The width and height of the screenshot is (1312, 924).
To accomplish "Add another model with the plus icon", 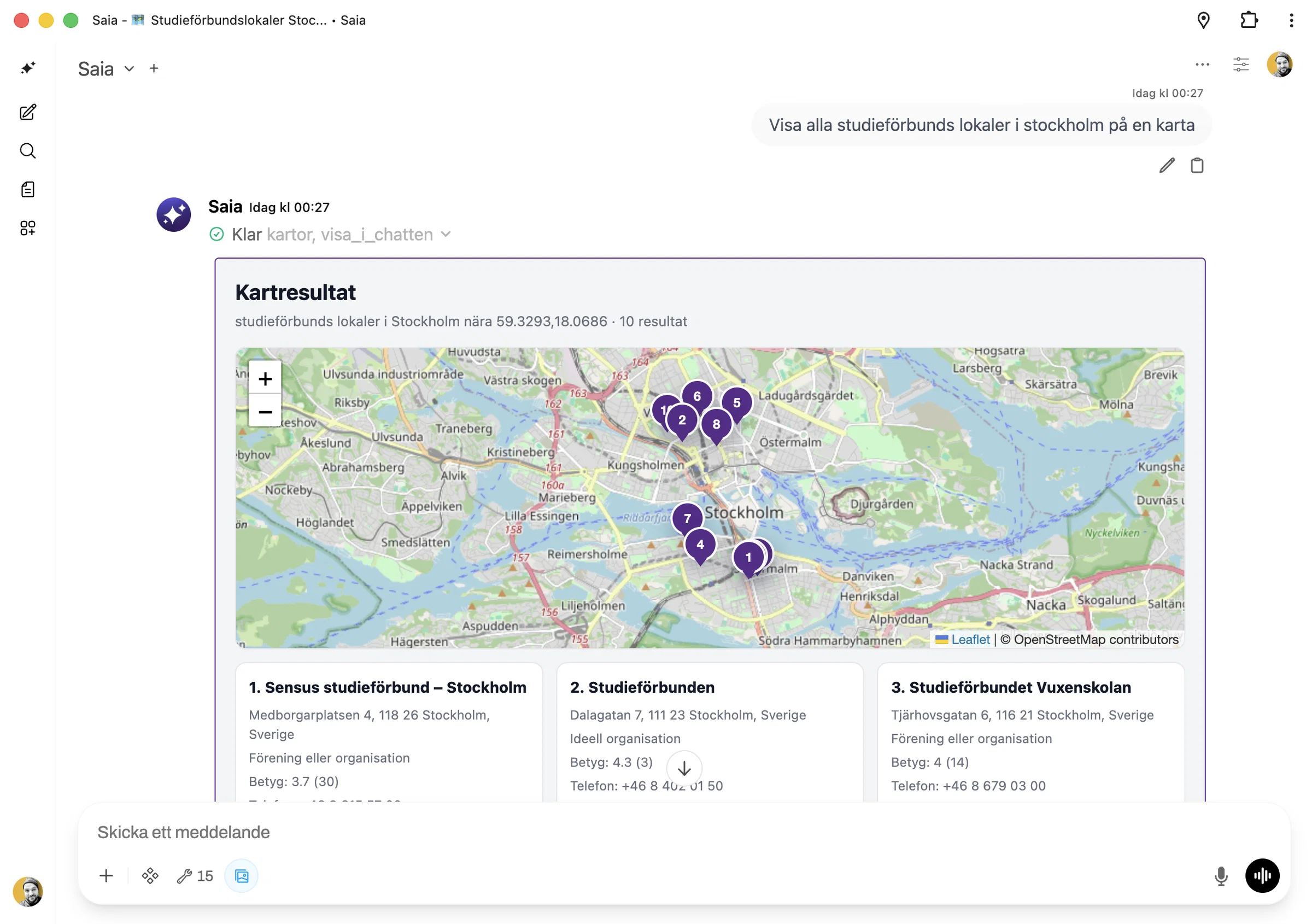I will (154, 68).
